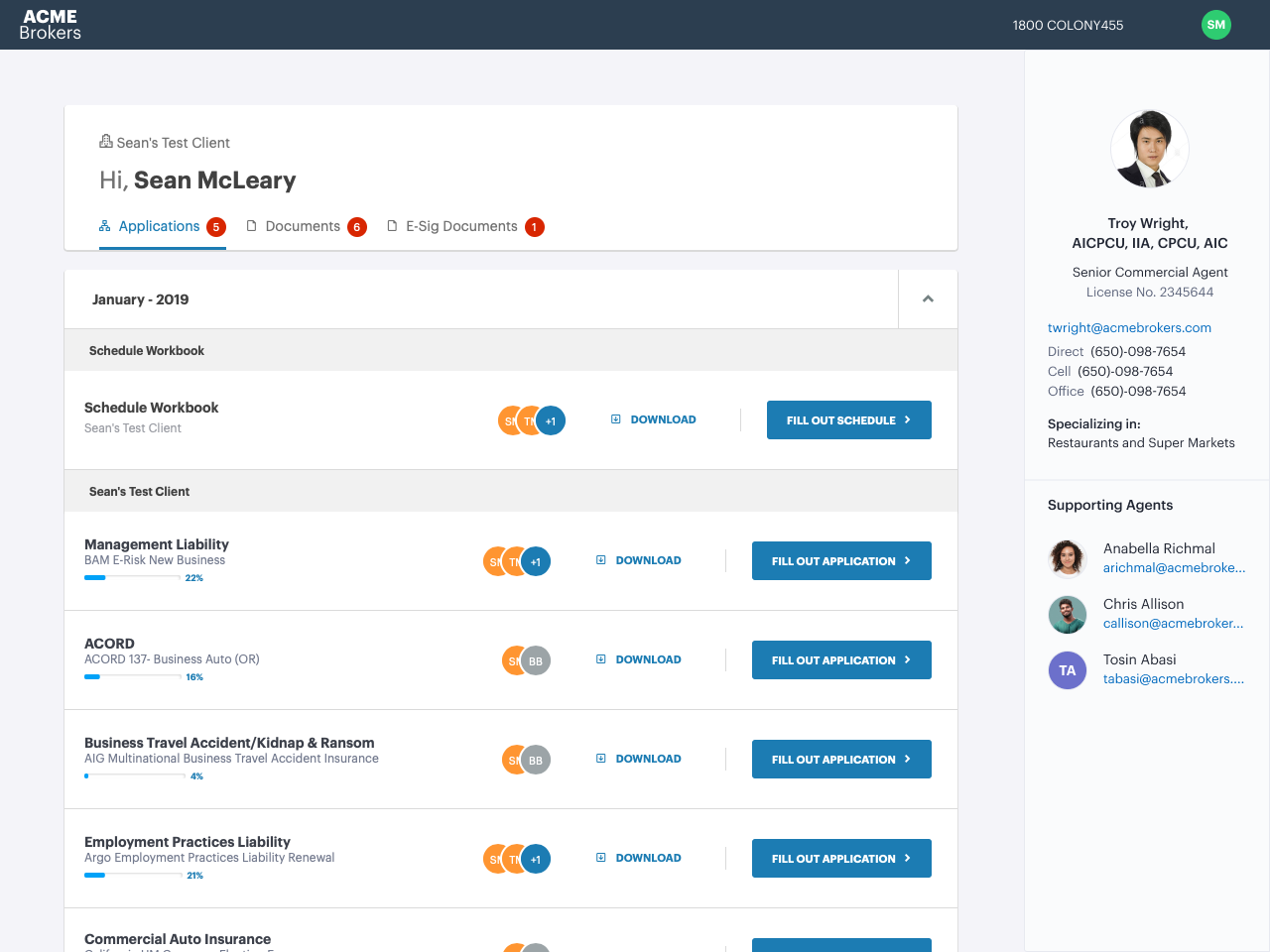Click Tosin Abasi's TA avatar
Viewport: 1270px width, 952px height.
pos(1068,669)
